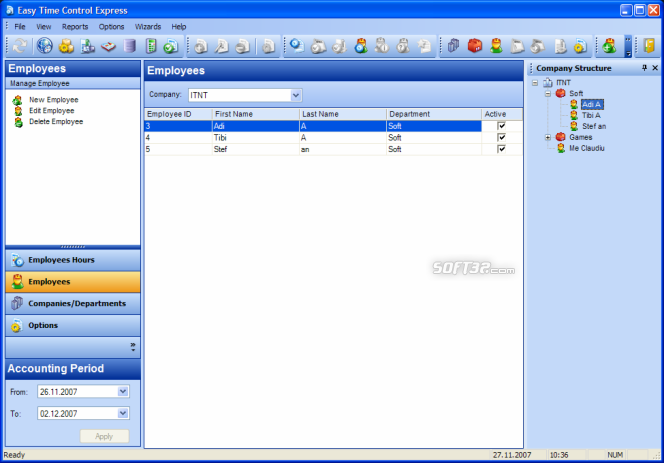Image resolution: width=664 pixels, height=463 pixels.
Task: Sort by Employee ID column header
Action: (178, 114)
